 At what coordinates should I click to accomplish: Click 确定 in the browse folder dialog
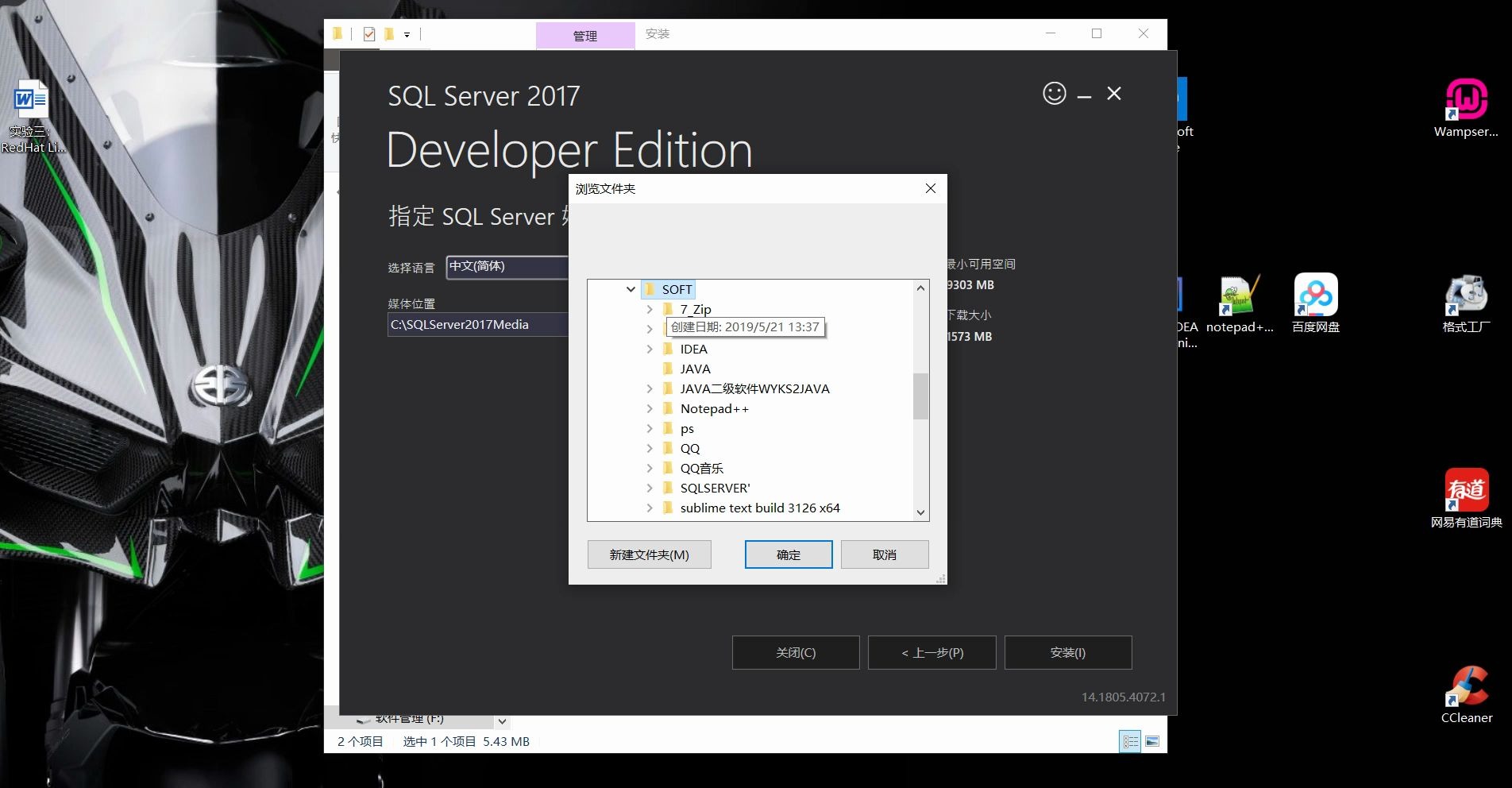789,554
